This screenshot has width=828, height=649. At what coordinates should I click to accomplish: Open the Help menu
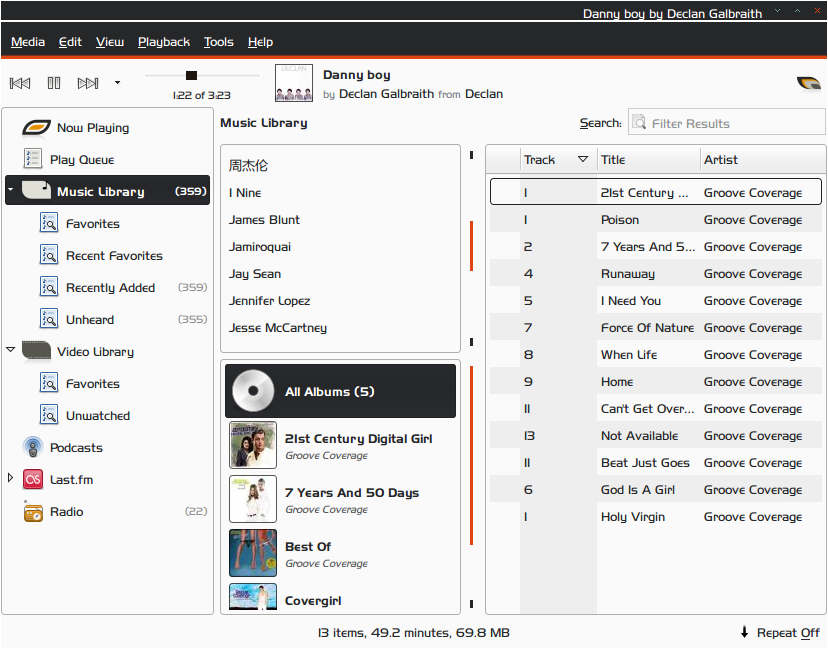point(260,42)
